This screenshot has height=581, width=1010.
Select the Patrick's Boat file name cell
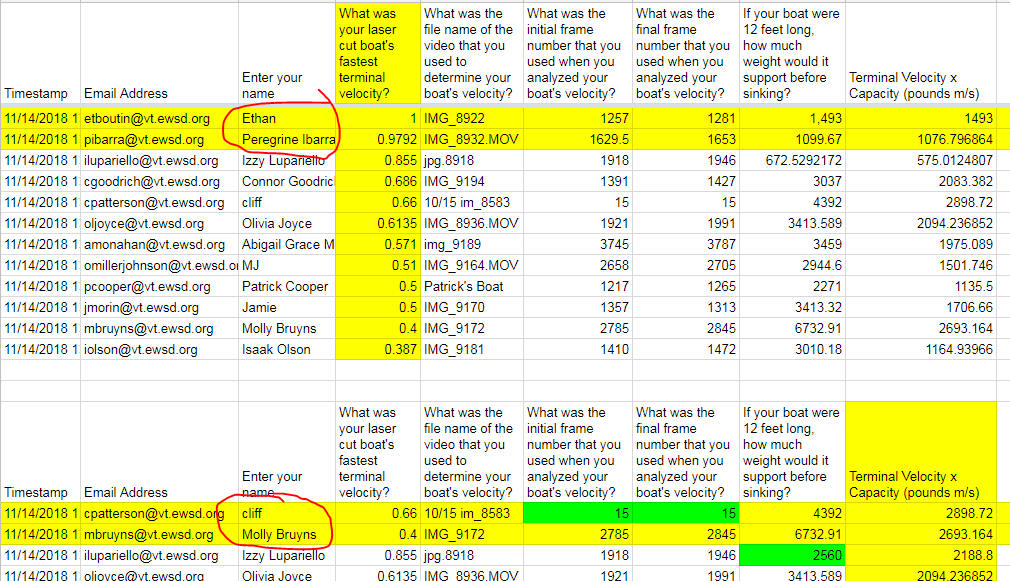470,286
